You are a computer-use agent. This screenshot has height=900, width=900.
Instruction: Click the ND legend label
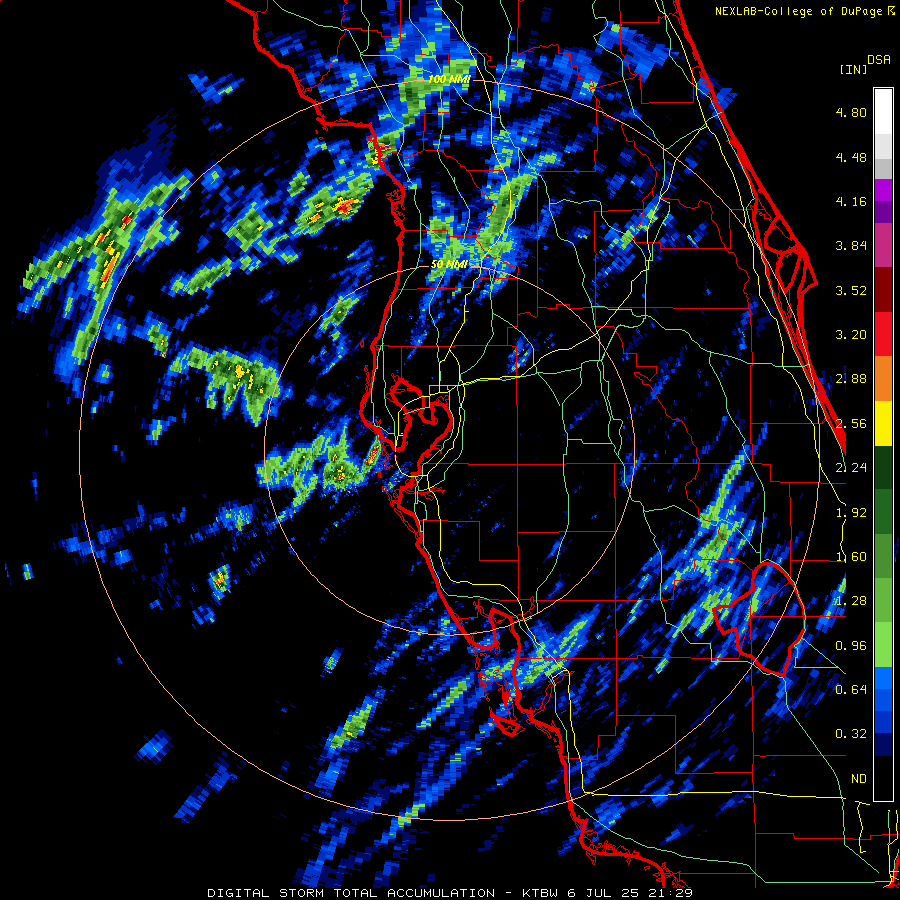point(859,779)
